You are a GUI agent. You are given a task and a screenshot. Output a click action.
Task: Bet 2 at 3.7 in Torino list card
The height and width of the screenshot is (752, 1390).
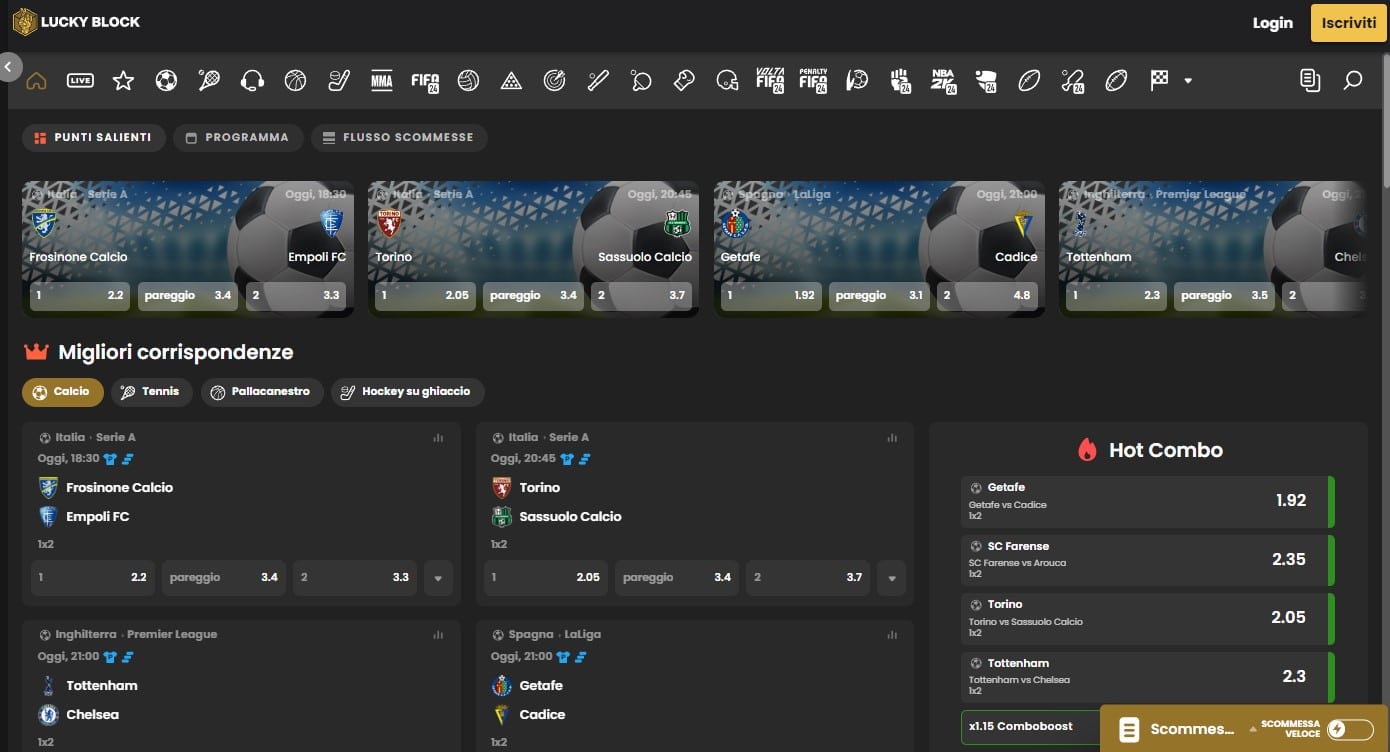tap(808, 578)
